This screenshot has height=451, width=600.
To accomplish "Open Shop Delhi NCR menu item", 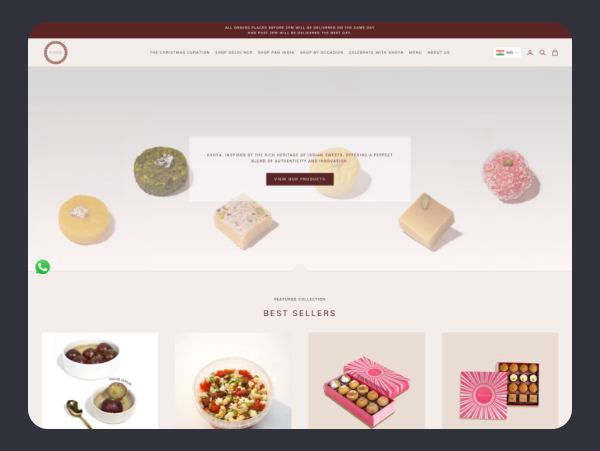I will coord(234,52).
